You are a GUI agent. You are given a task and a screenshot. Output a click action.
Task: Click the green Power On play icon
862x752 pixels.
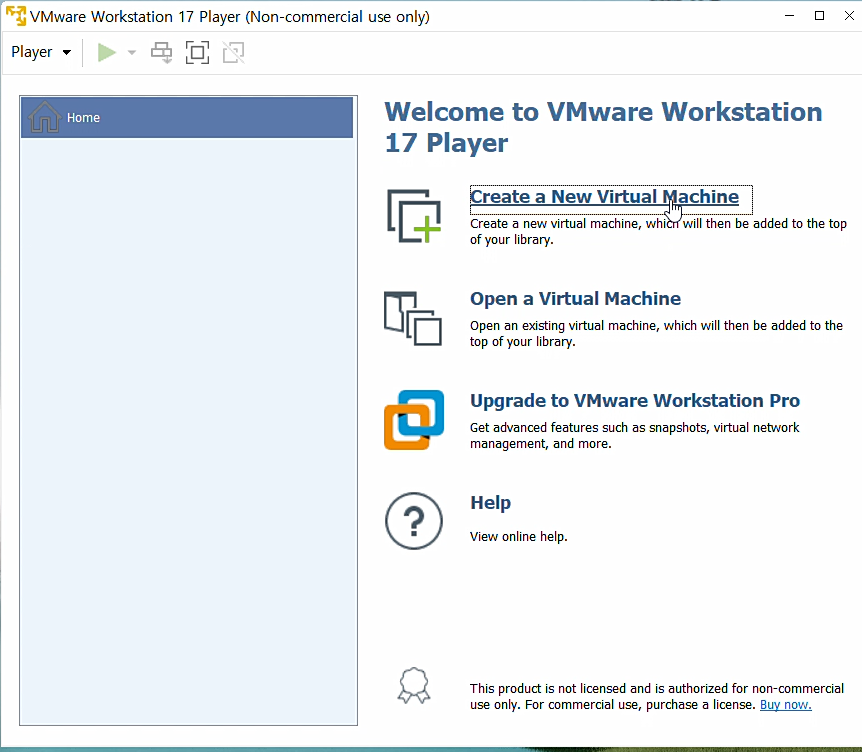coord(107,53)
